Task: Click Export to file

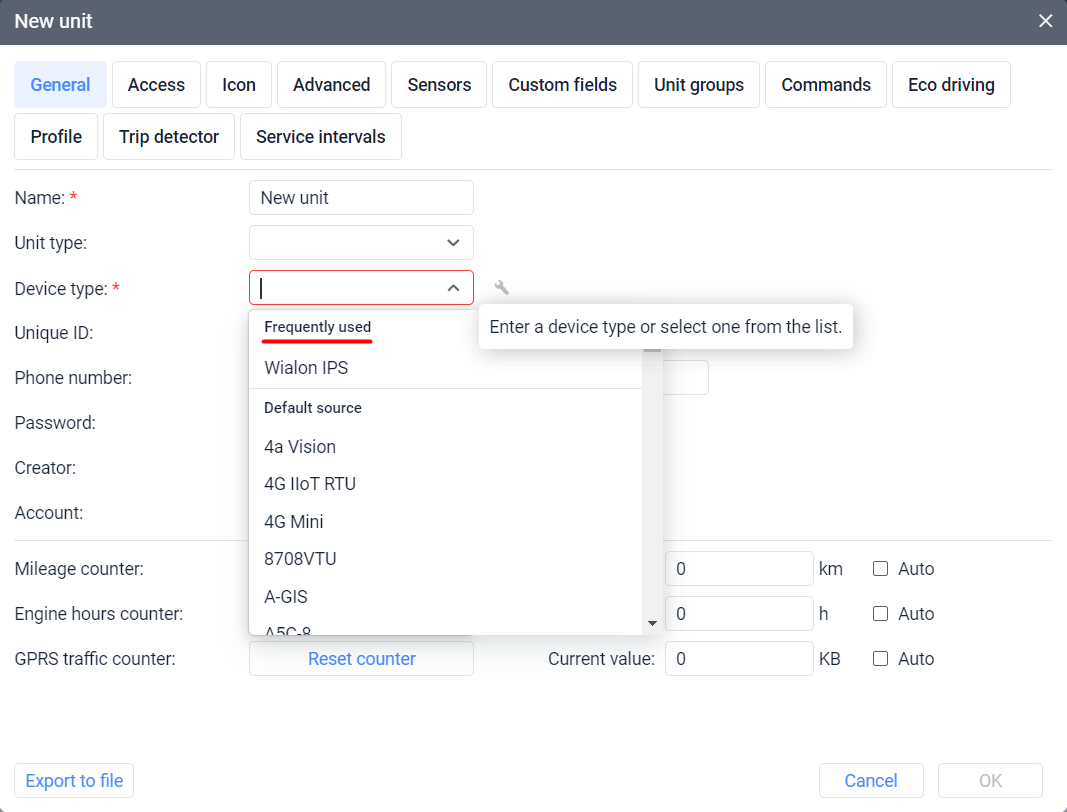Action: (73, 780)
